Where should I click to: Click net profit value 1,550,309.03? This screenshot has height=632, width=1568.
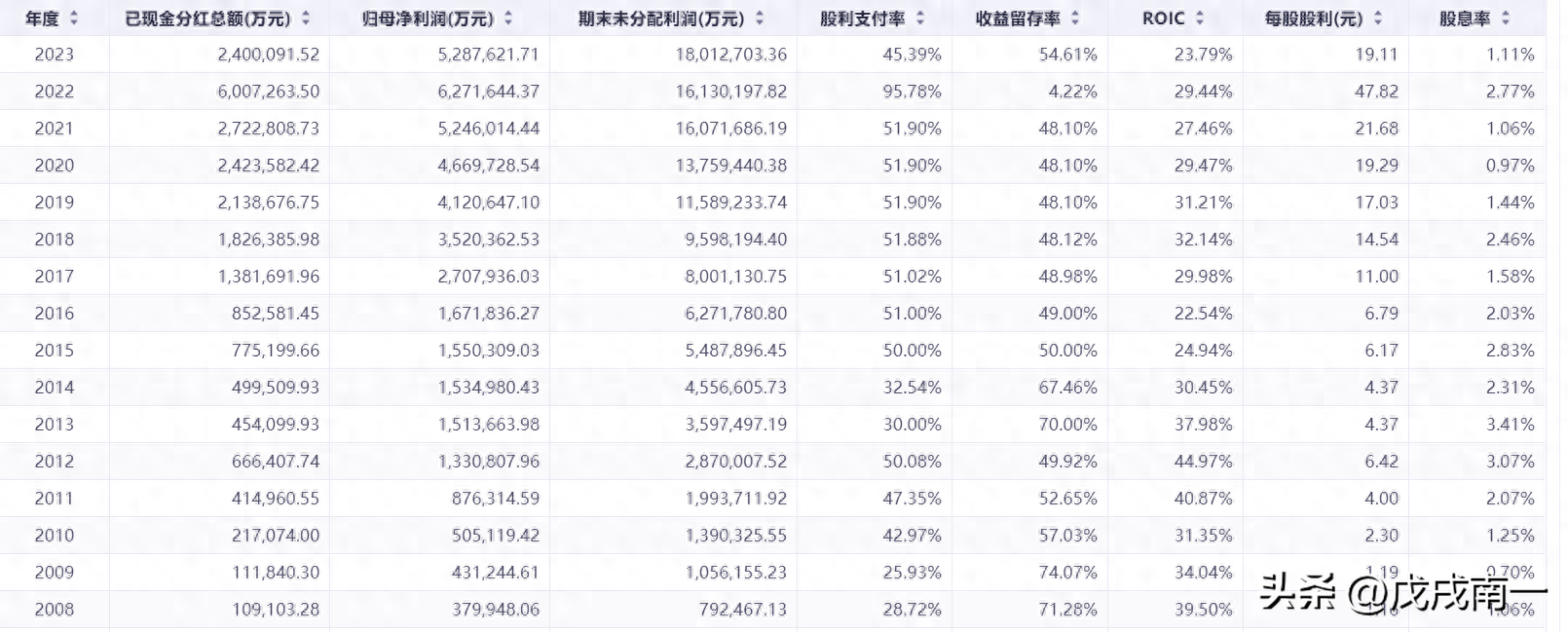[488, 351]
